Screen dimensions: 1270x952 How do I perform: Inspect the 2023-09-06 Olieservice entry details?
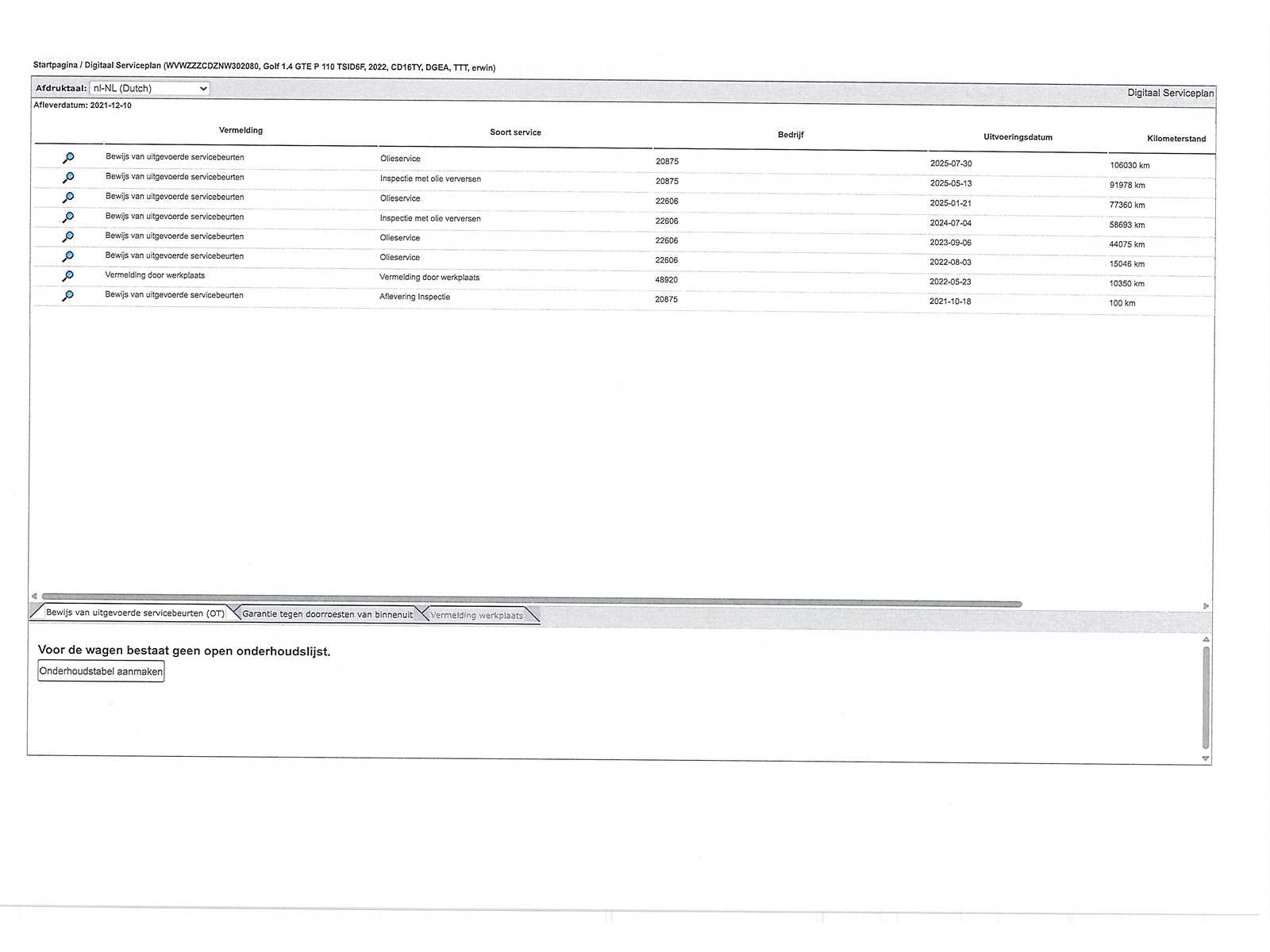[68, 236]
